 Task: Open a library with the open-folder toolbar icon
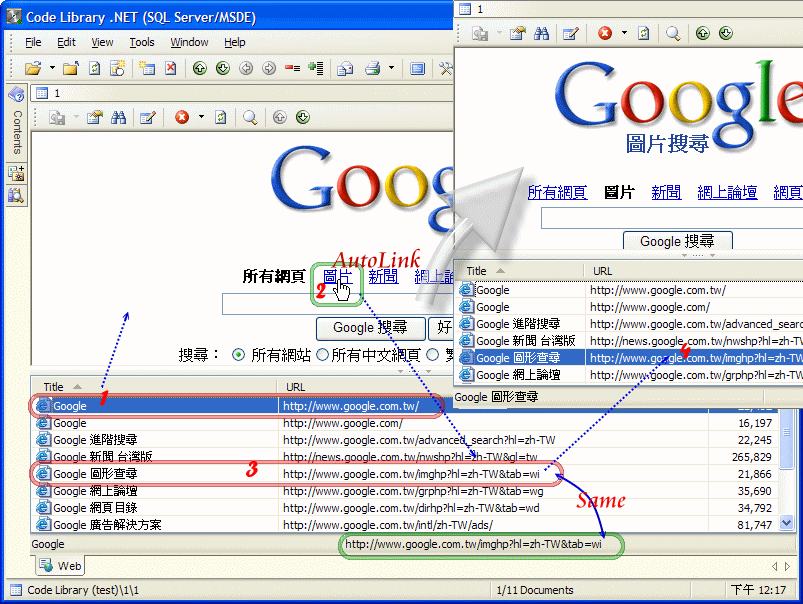(33, 68)
